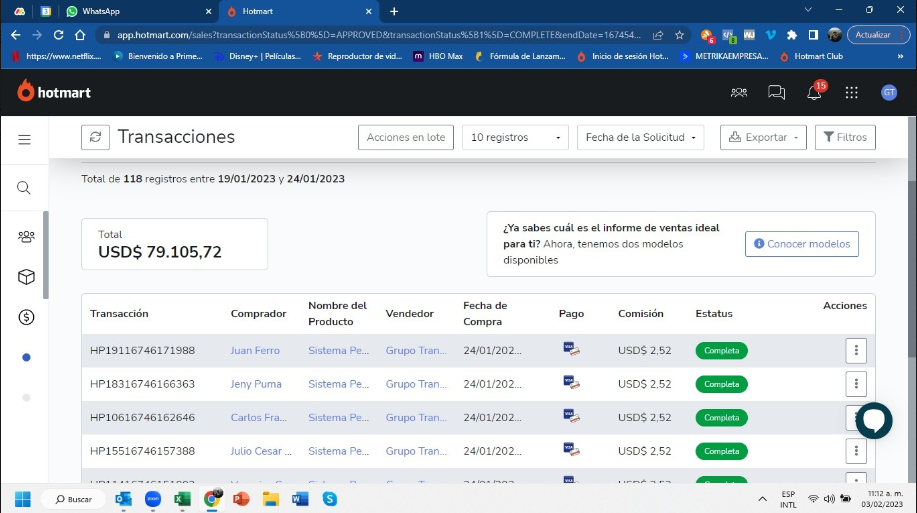Open Sistema Pe... product in Julio Cesar row
Image resolution: width=917 pixels, height=513 pixels.
[x=339, y=451]
